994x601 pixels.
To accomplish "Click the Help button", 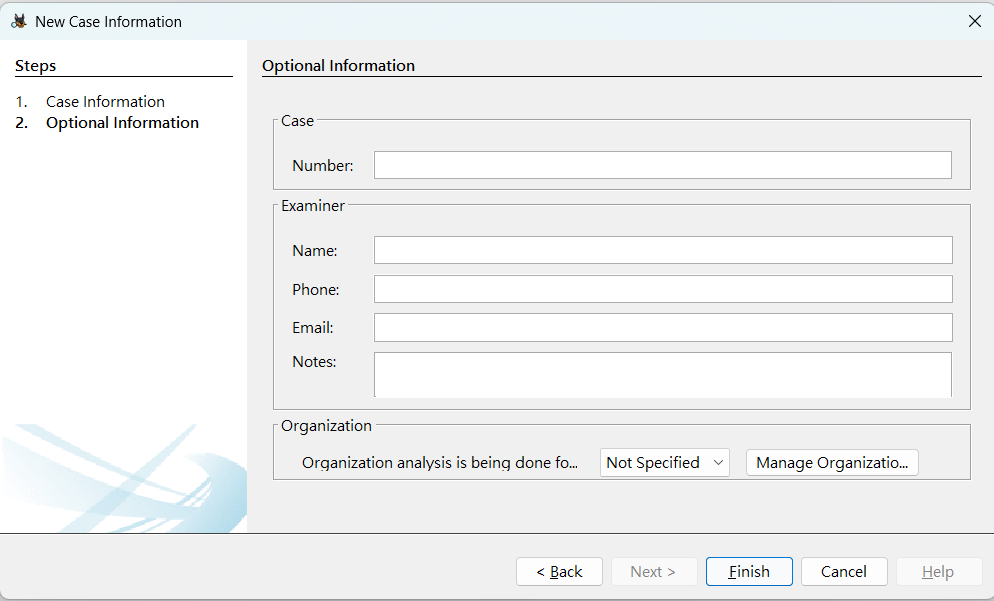I will pos(938,572).
